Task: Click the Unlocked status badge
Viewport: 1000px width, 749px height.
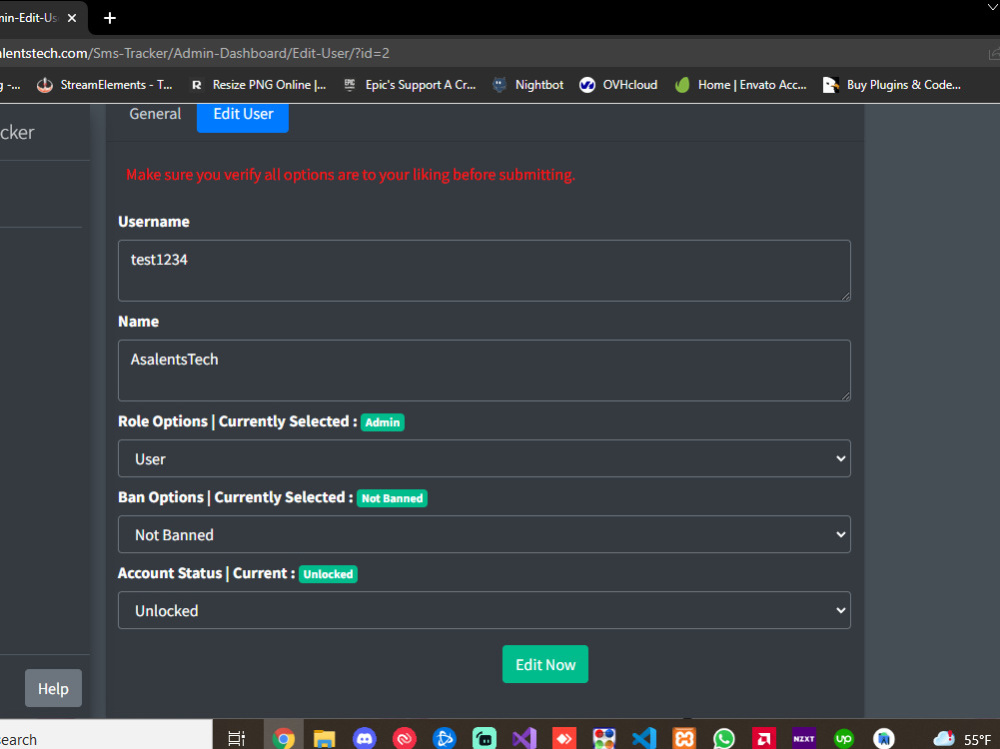Action: click(x=328, y=574)
